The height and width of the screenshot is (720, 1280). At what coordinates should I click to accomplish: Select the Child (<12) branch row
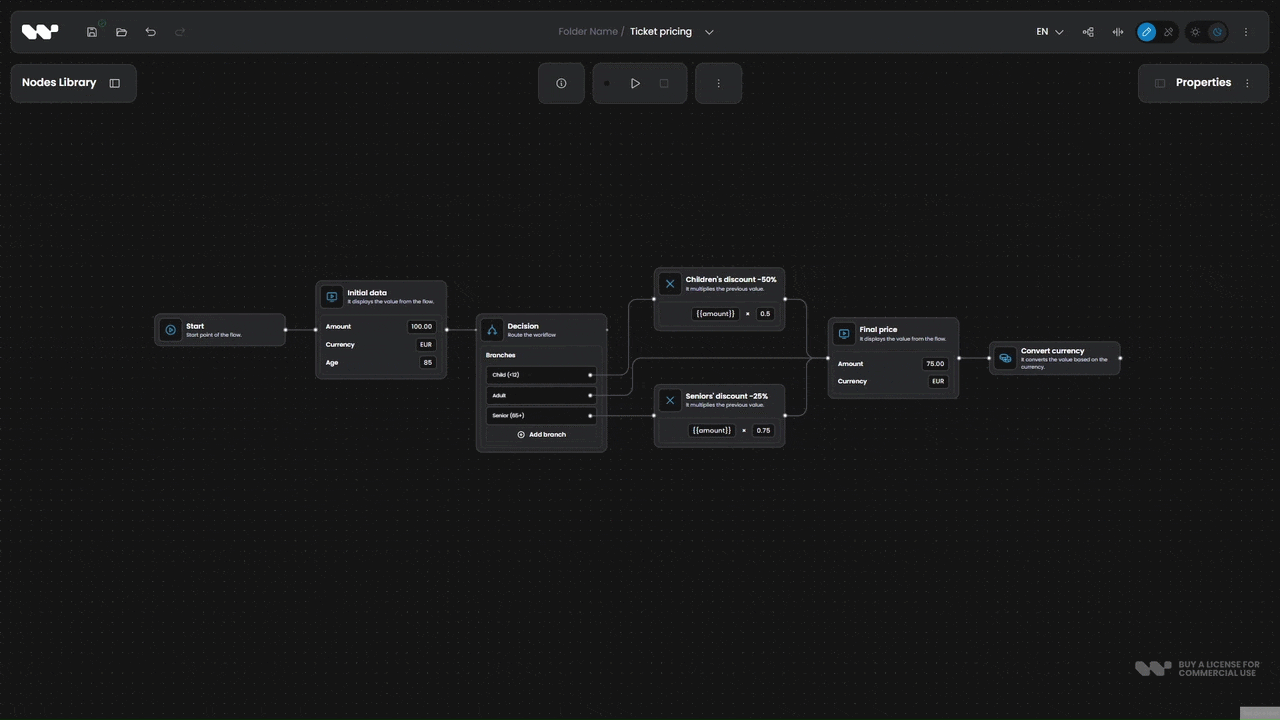541,375
